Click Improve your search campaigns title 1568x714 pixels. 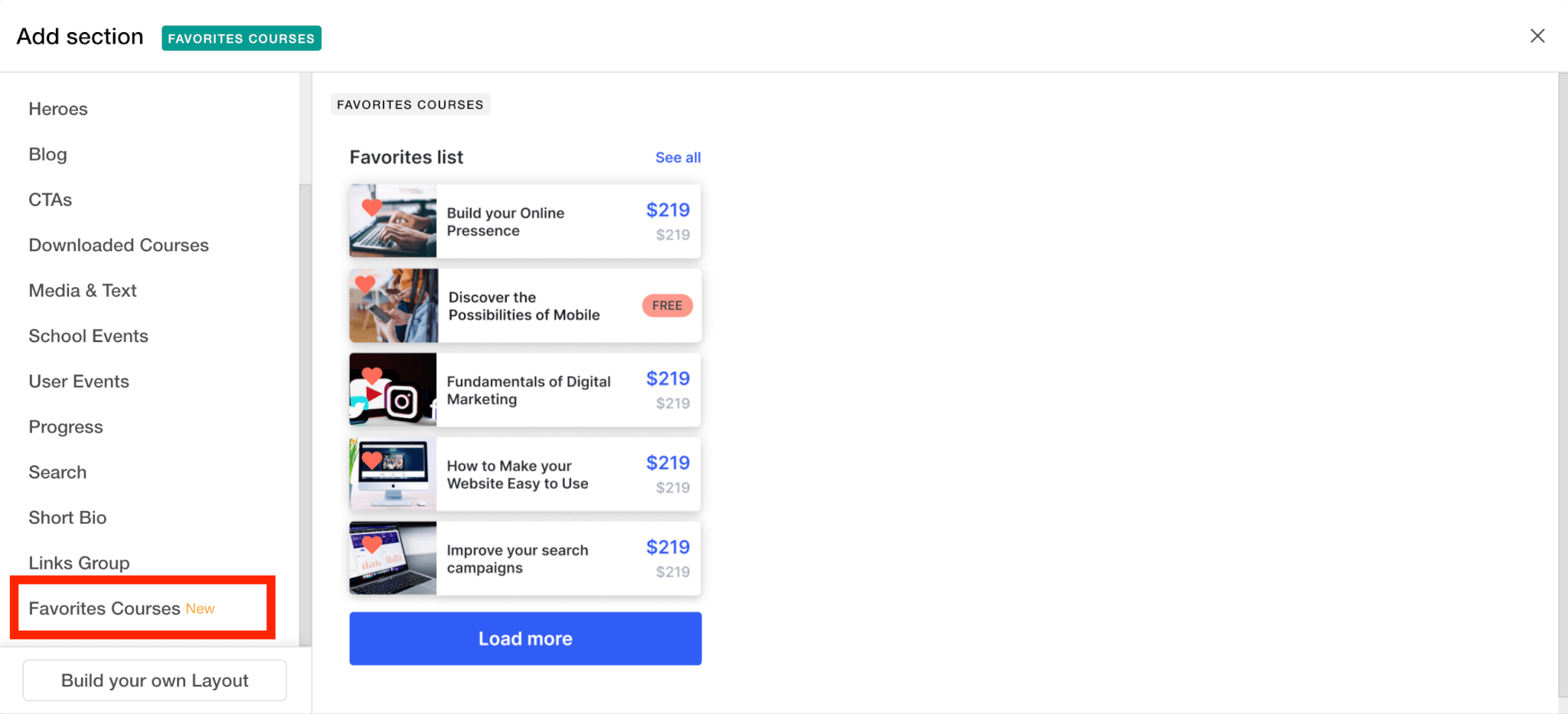[518, 559]
